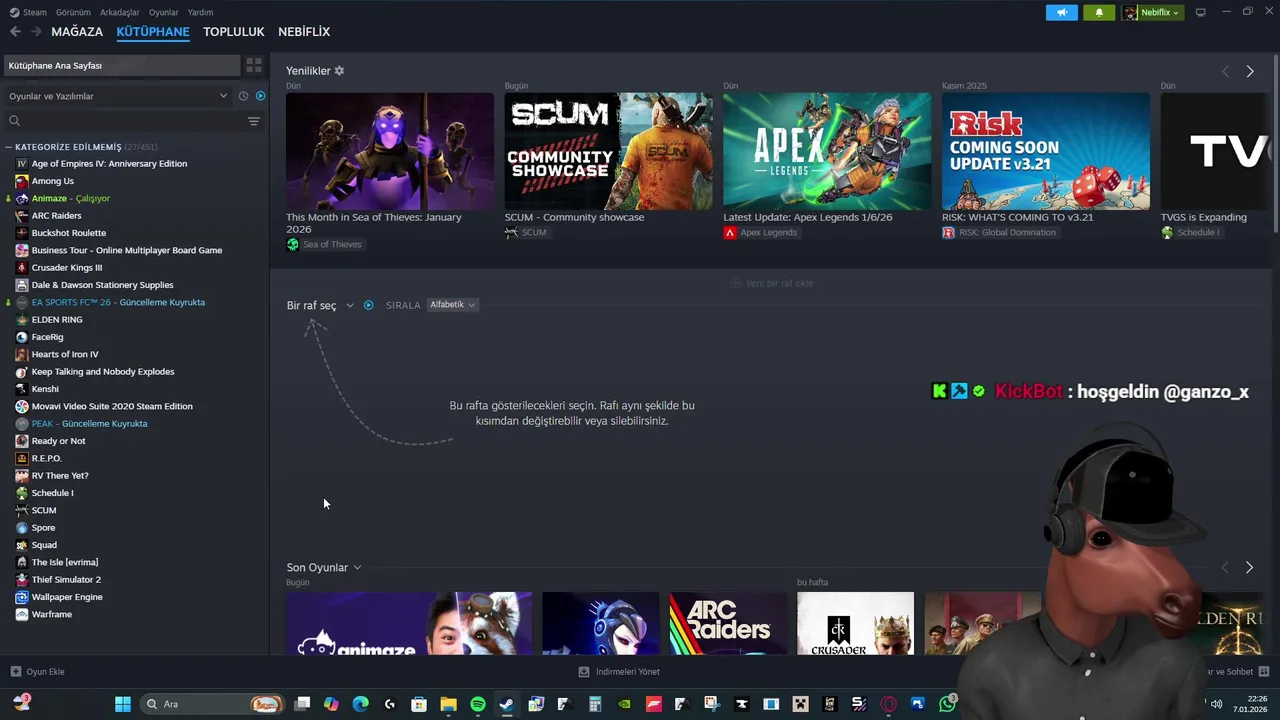Screen dimensions: 1280x720
Task: Click the blue announcements megaphone button
Action: (1062, 12)
